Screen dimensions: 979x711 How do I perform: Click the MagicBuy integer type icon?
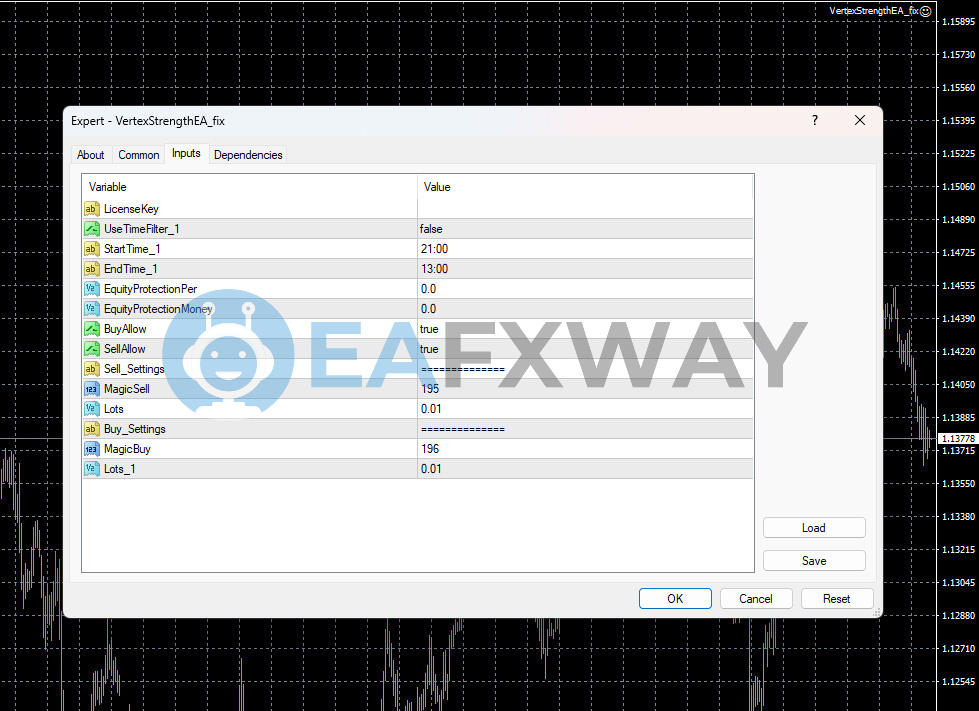(x=92, y=449)
